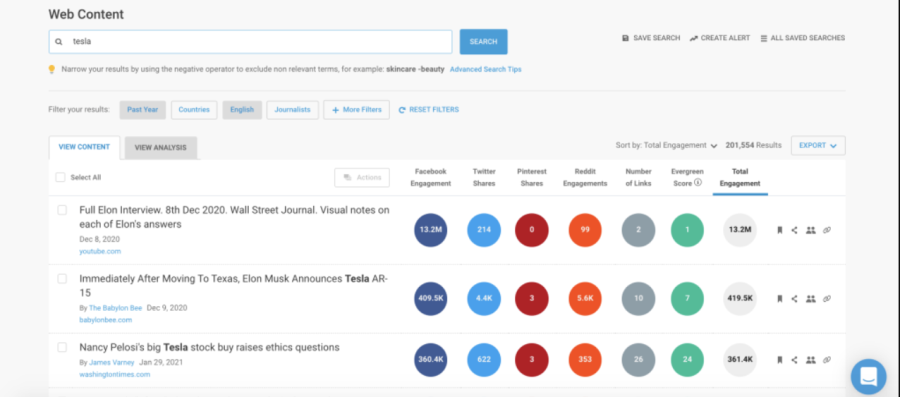Screen dimensions: 900x397
Task: Sort by the Number of Links column
Action: point(638,177)
